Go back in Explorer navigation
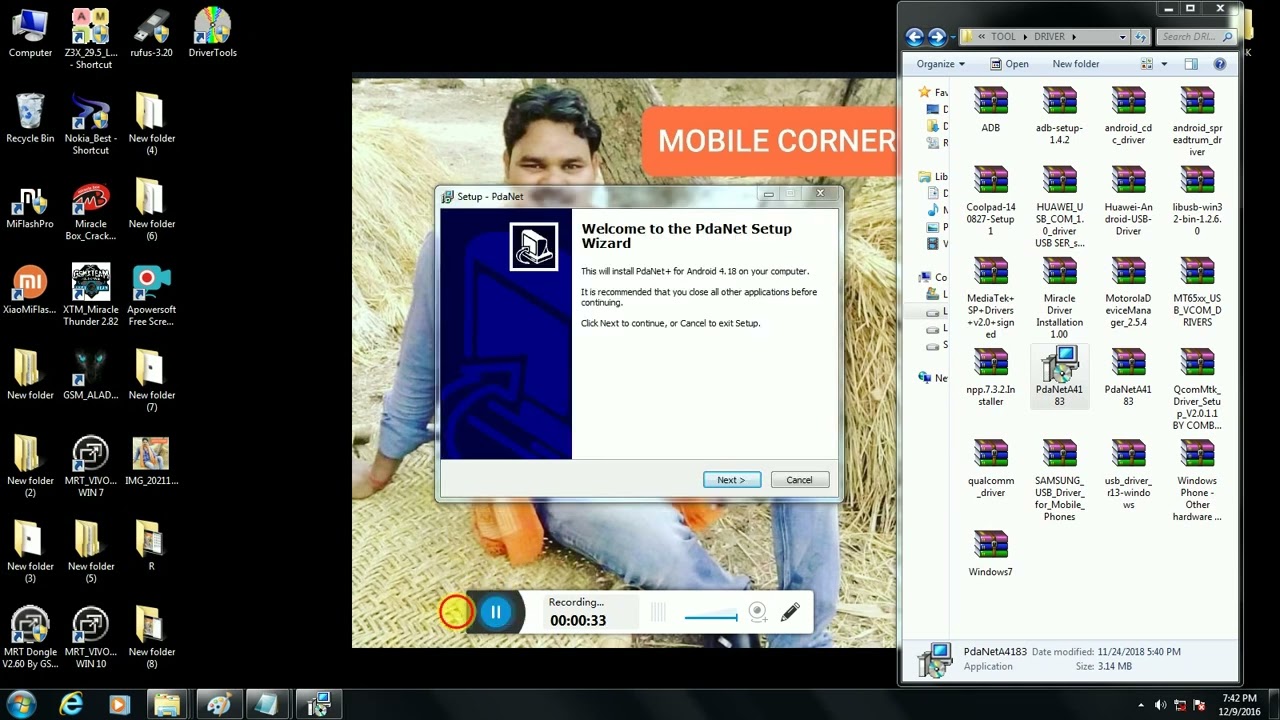This screenshot has height=720, width=1280. [914, 37]
